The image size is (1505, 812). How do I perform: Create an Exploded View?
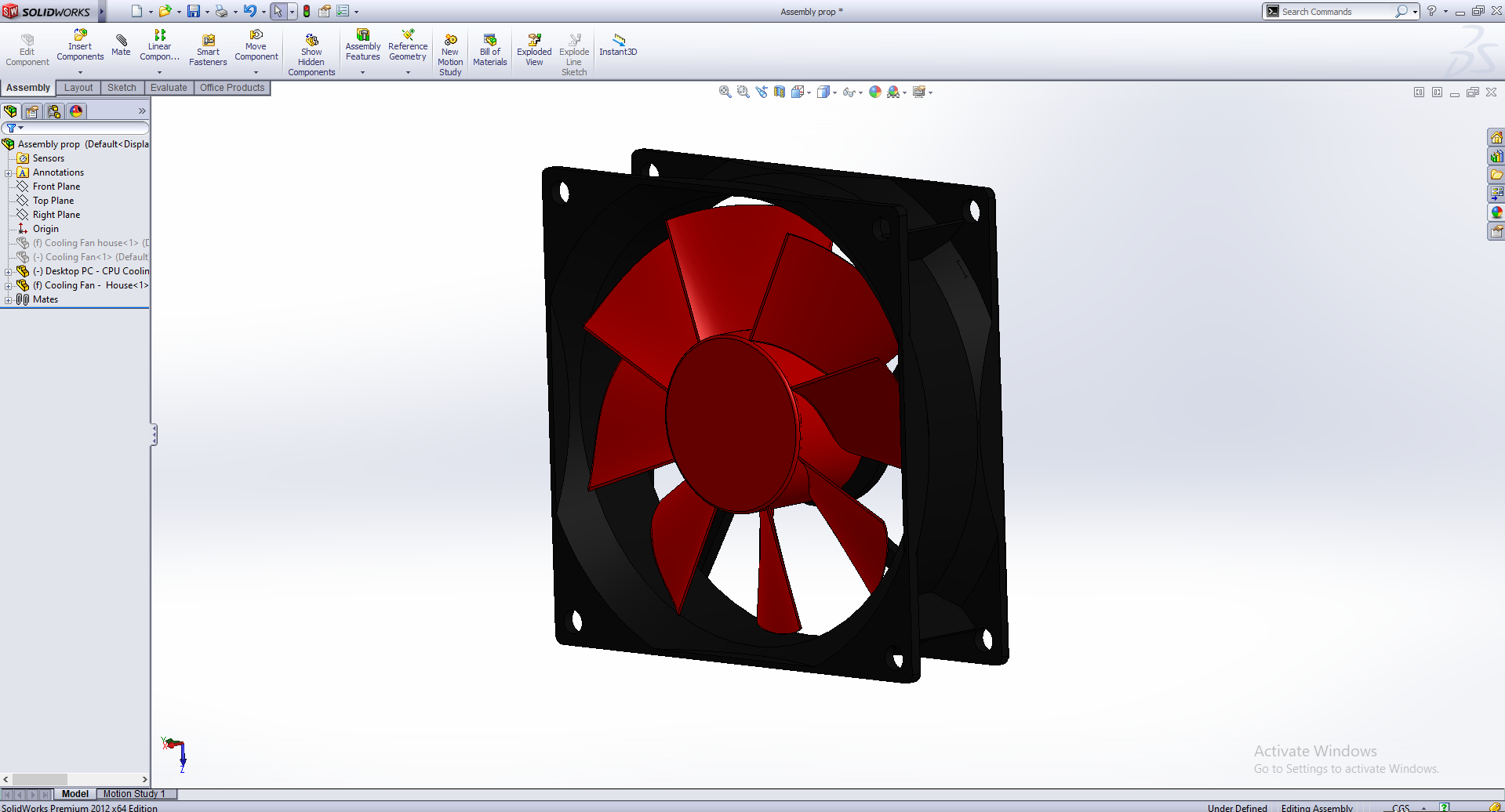coord(534,50)
